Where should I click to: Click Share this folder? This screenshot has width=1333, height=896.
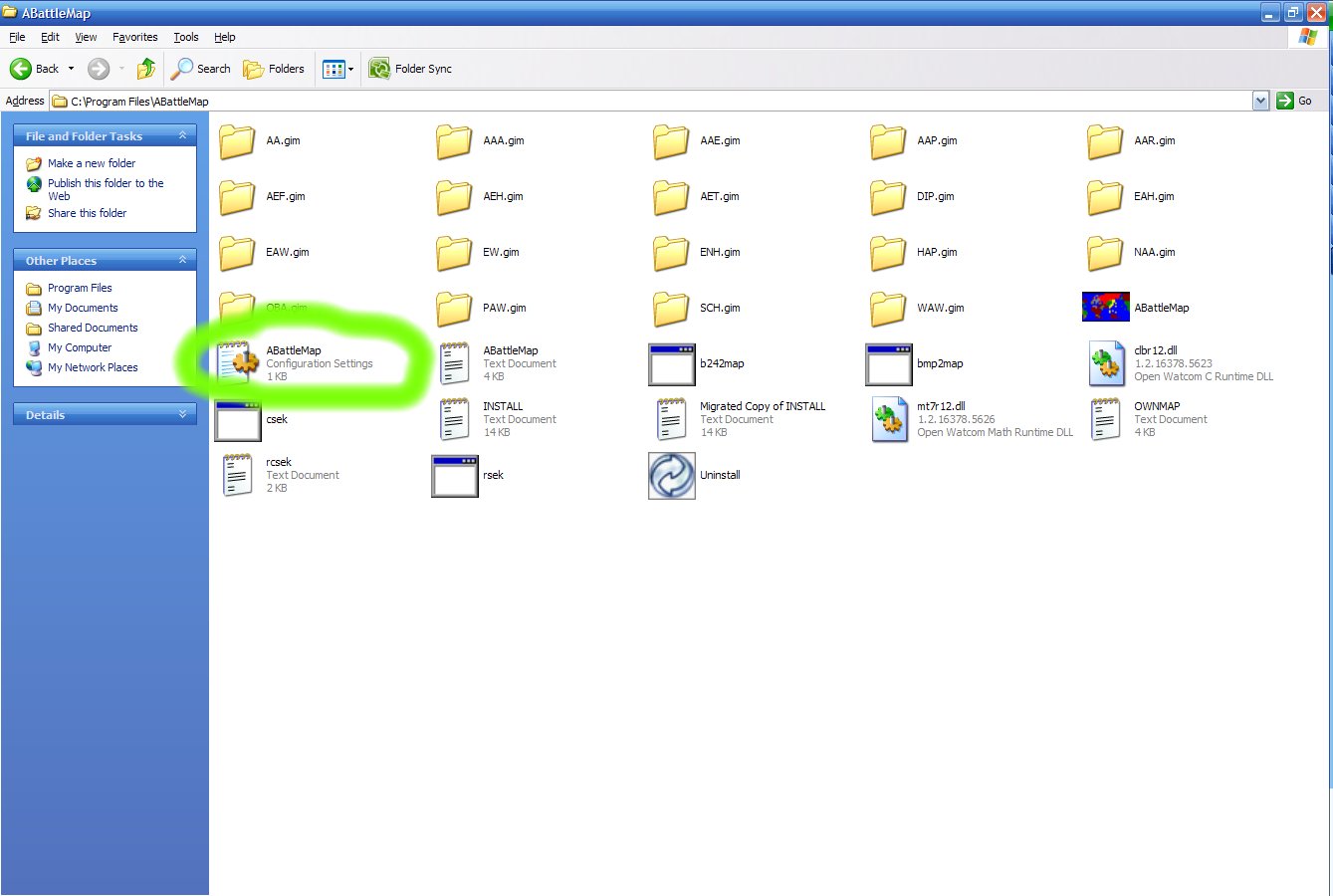pos(87,213)
